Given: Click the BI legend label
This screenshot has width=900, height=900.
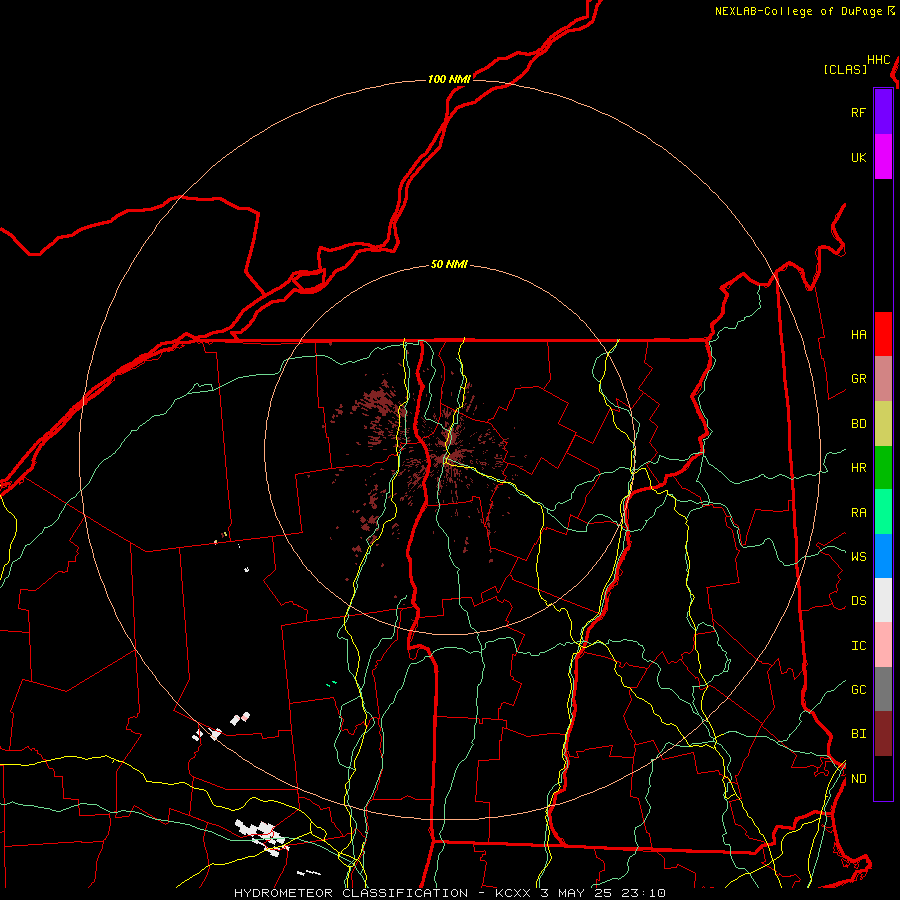Looking at the screenshot, I should [x=858, y=734].
